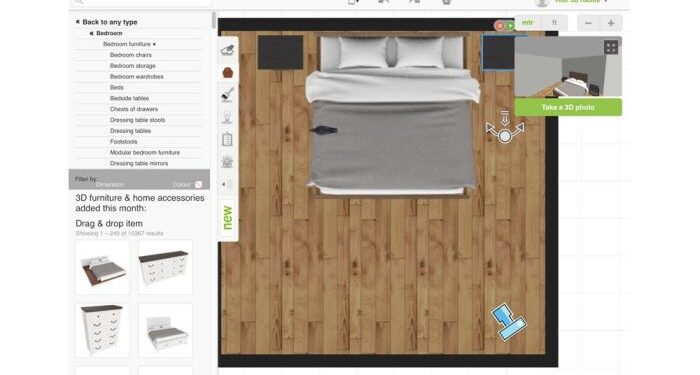
Task: Select the tall white chest of drawers thumbnail
Action: pos(102,330)
